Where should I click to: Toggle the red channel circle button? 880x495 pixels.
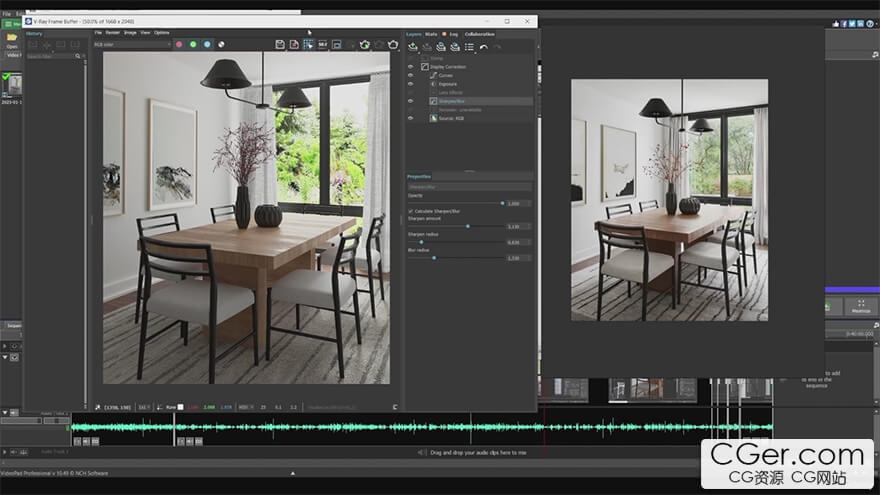point(179,44)
